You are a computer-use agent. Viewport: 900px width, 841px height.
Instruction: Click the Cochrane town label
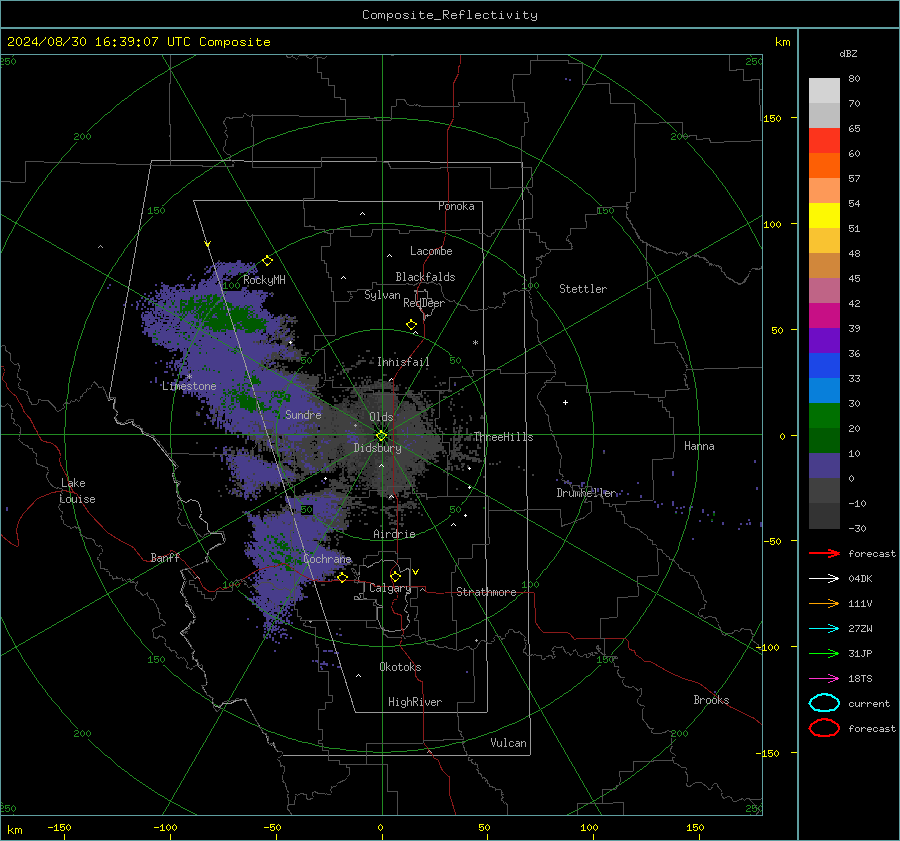tap(327, 559)
